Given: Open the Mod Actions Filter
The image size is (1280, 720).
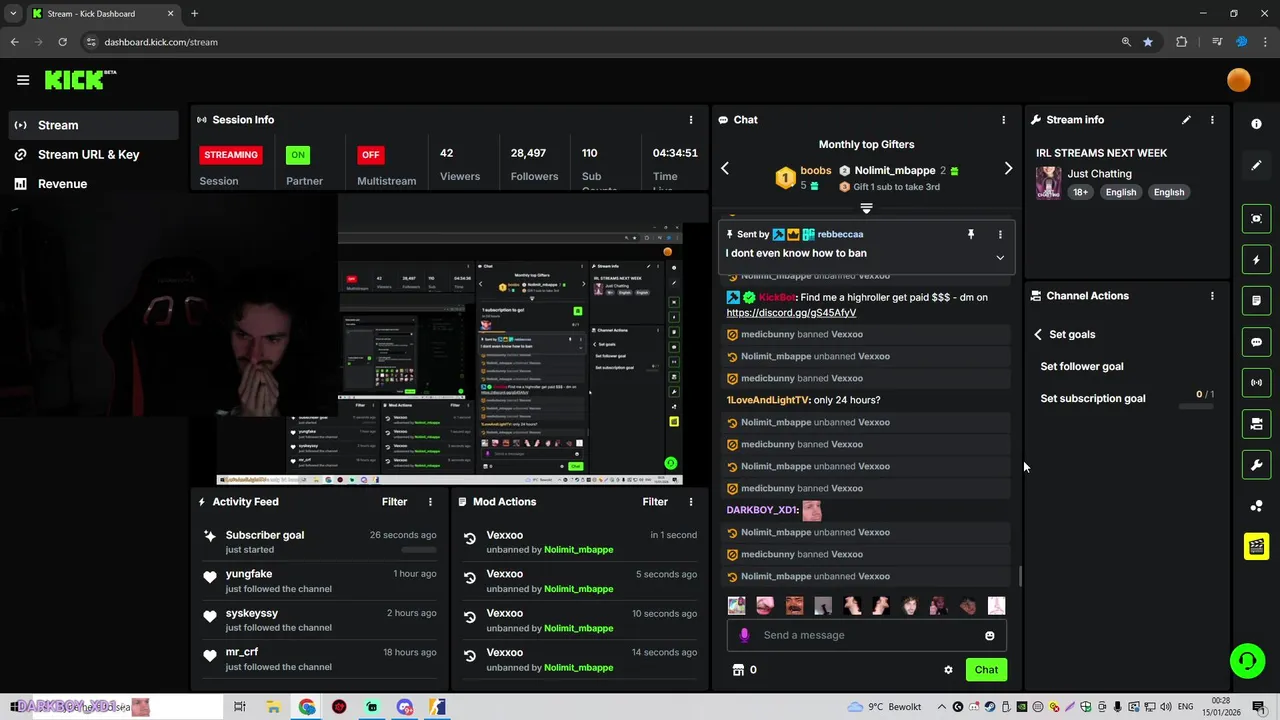Looking at the screenshot, I should (x=655, y=502).
